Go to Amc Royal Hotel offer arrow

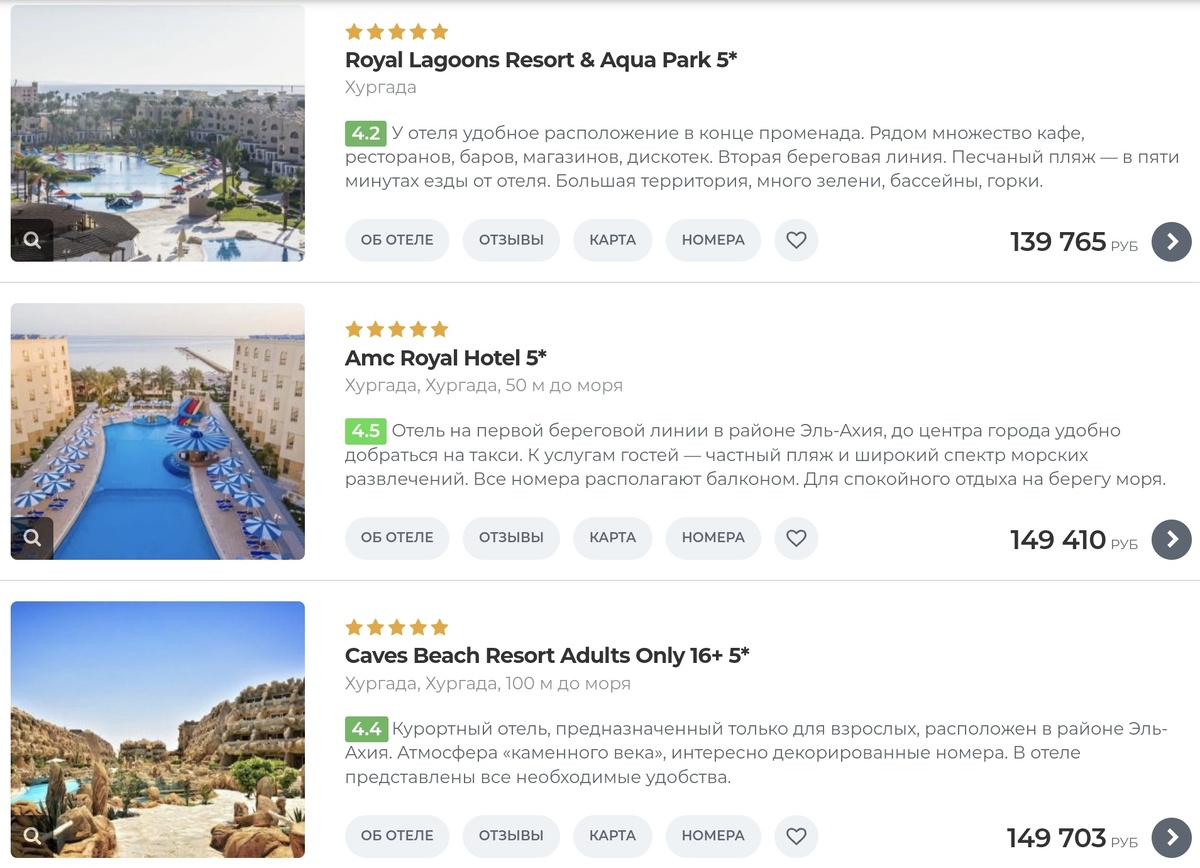coord(1171,539)
